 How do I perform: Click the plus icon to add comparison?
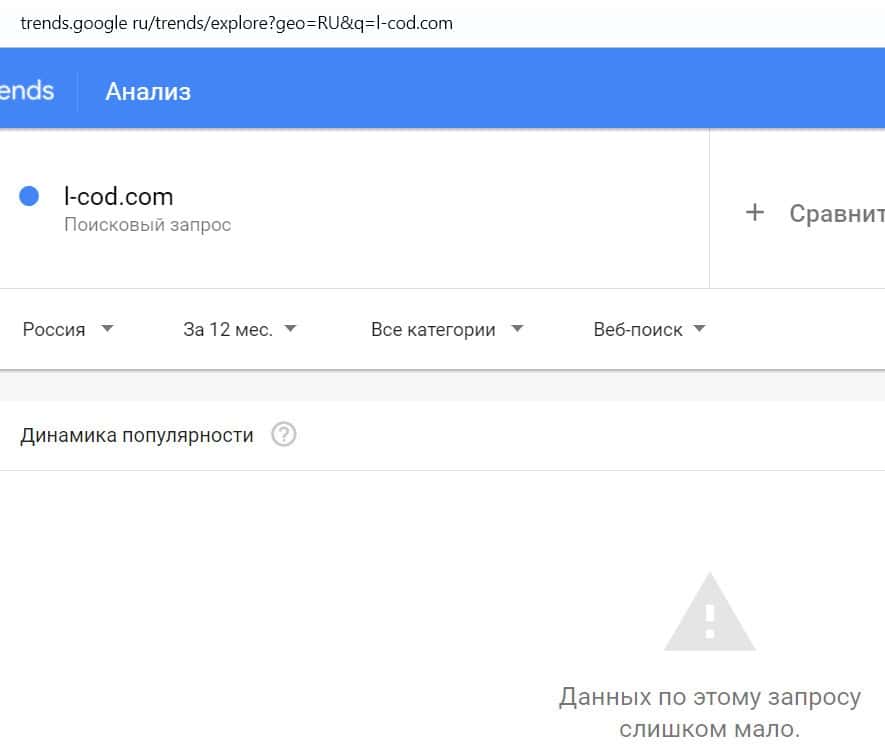pos(755,212)
